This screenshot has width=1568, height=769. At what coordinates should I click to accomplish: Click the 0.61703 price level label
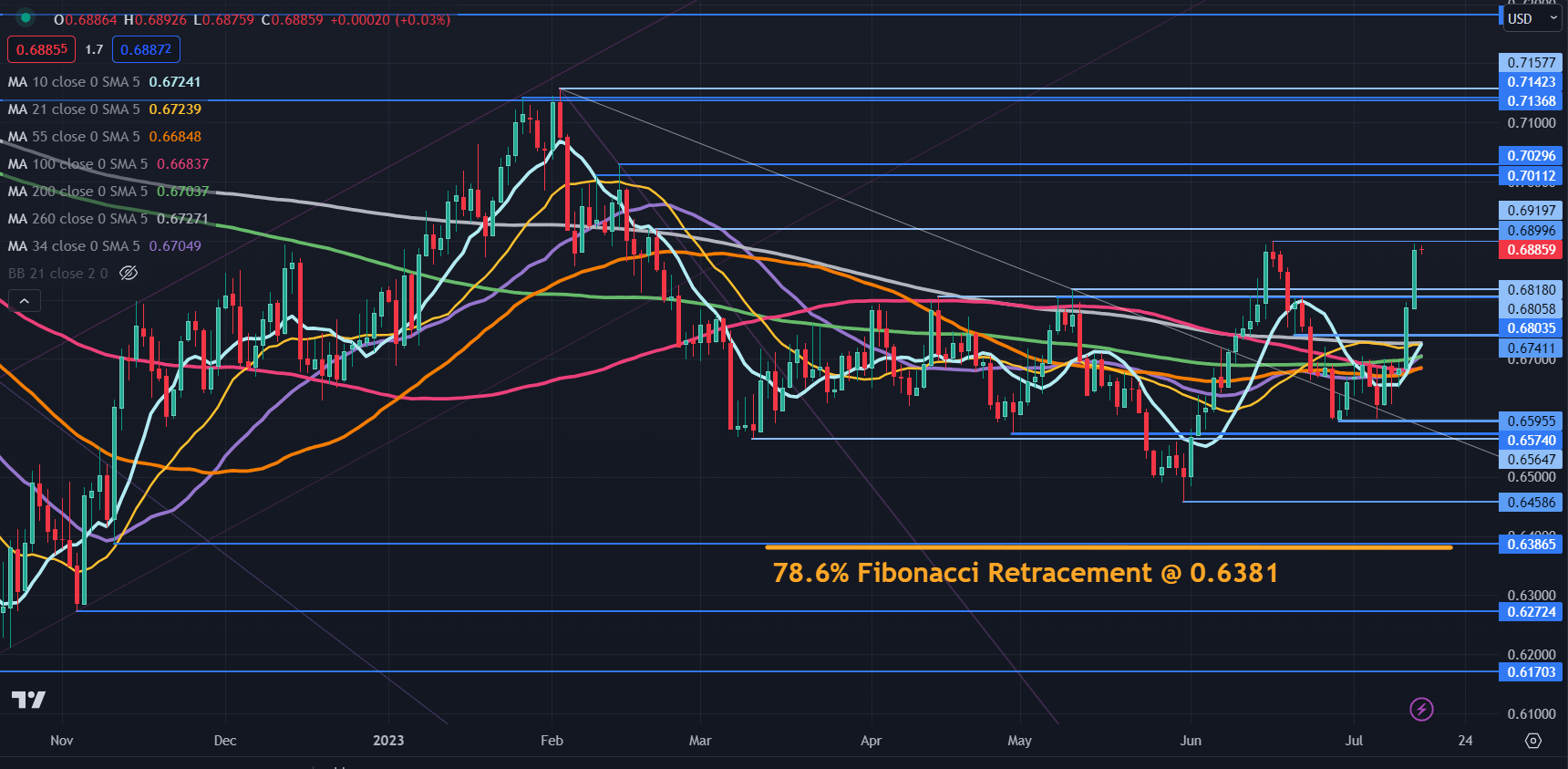click(x=1531, y=671)
